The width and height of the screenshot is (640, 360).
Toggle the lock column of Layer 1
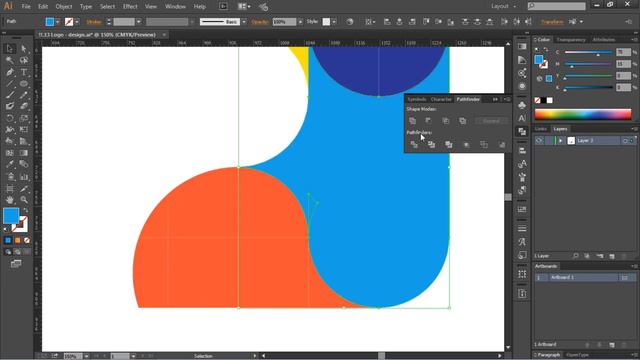click(549, 140)
